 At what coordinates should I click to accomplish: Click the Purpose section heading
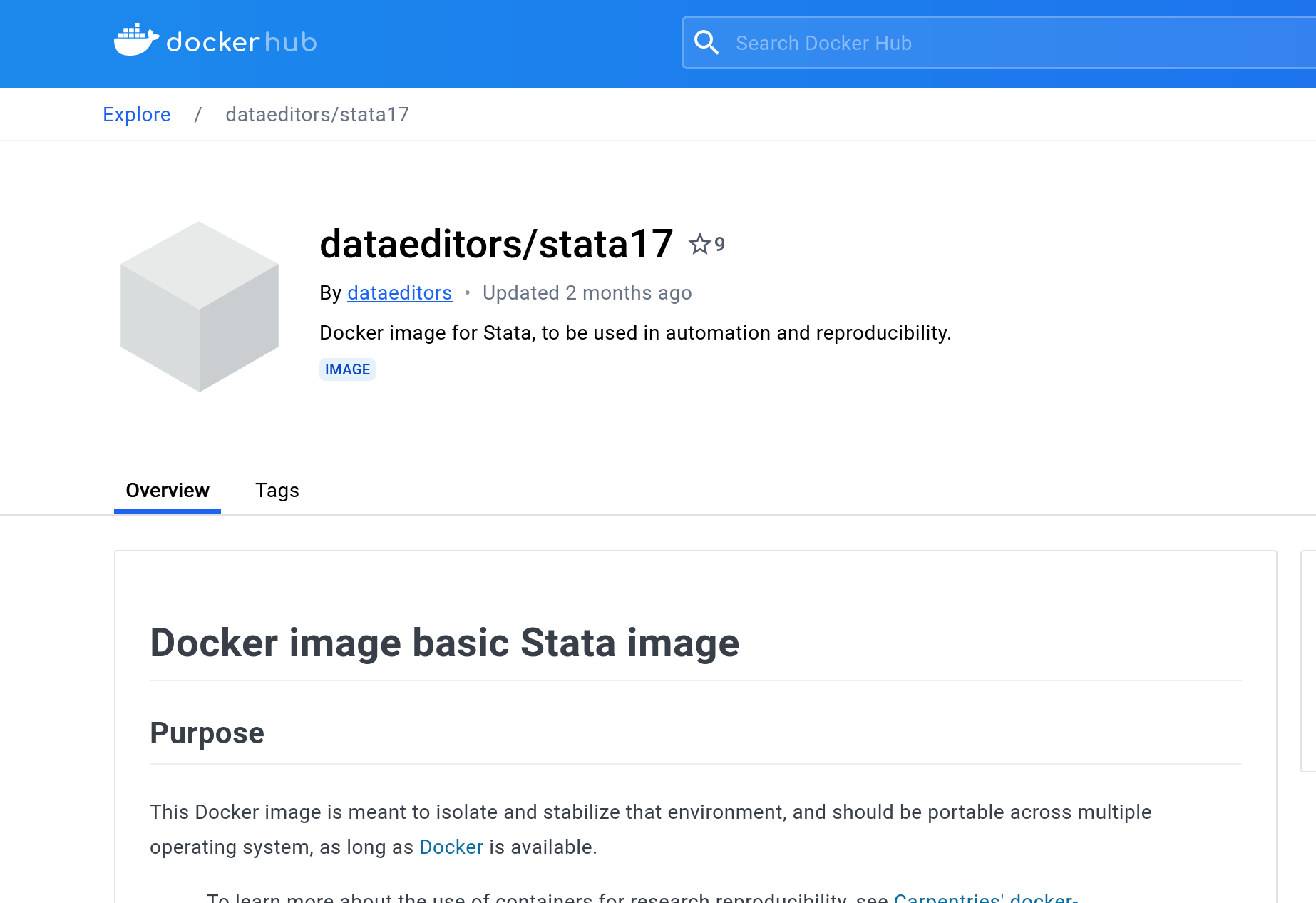[207, 733]
